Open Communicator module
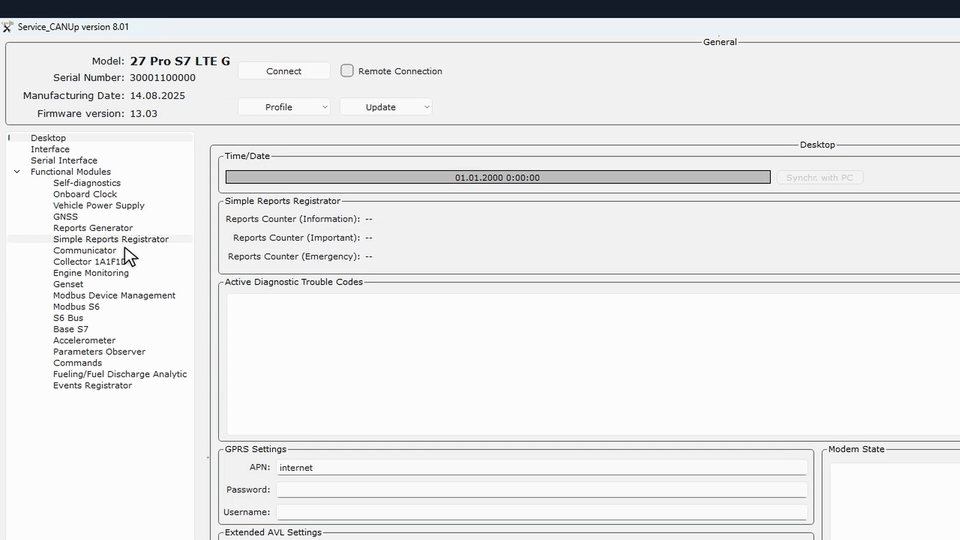Screen dimensions: 960x540 [84, 250]
